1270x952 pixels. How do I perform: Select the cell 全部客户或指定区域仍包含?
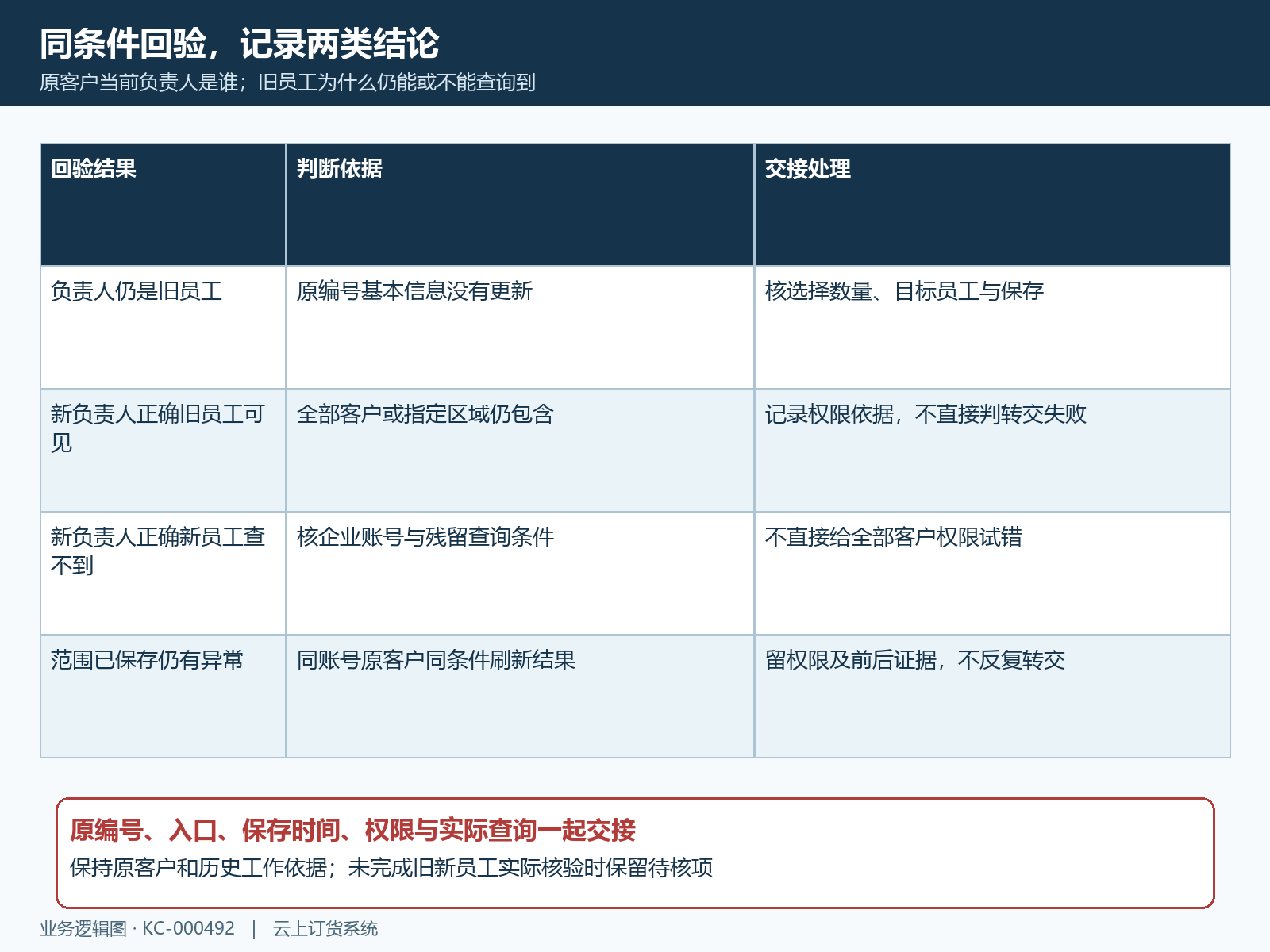coord(520,451)
